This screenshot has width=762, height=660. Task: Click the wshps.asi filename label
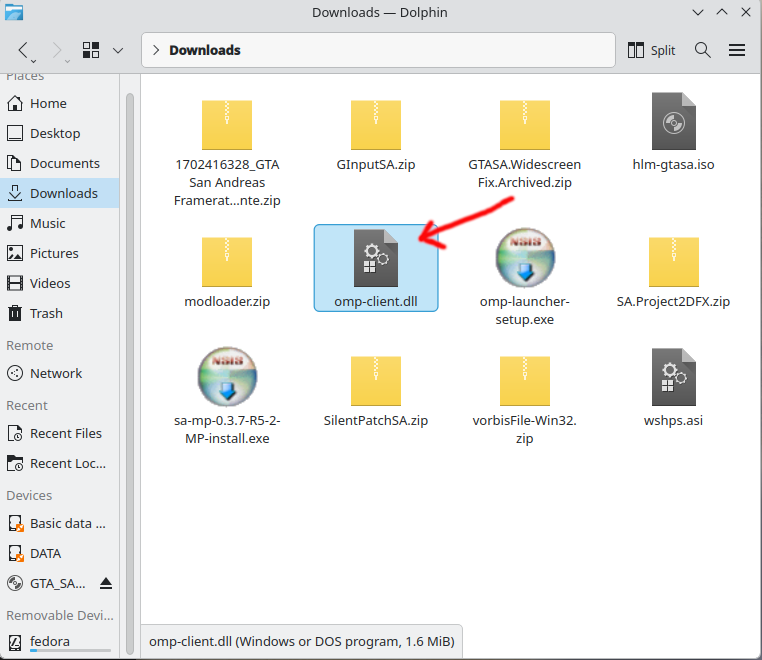point(674,420)
